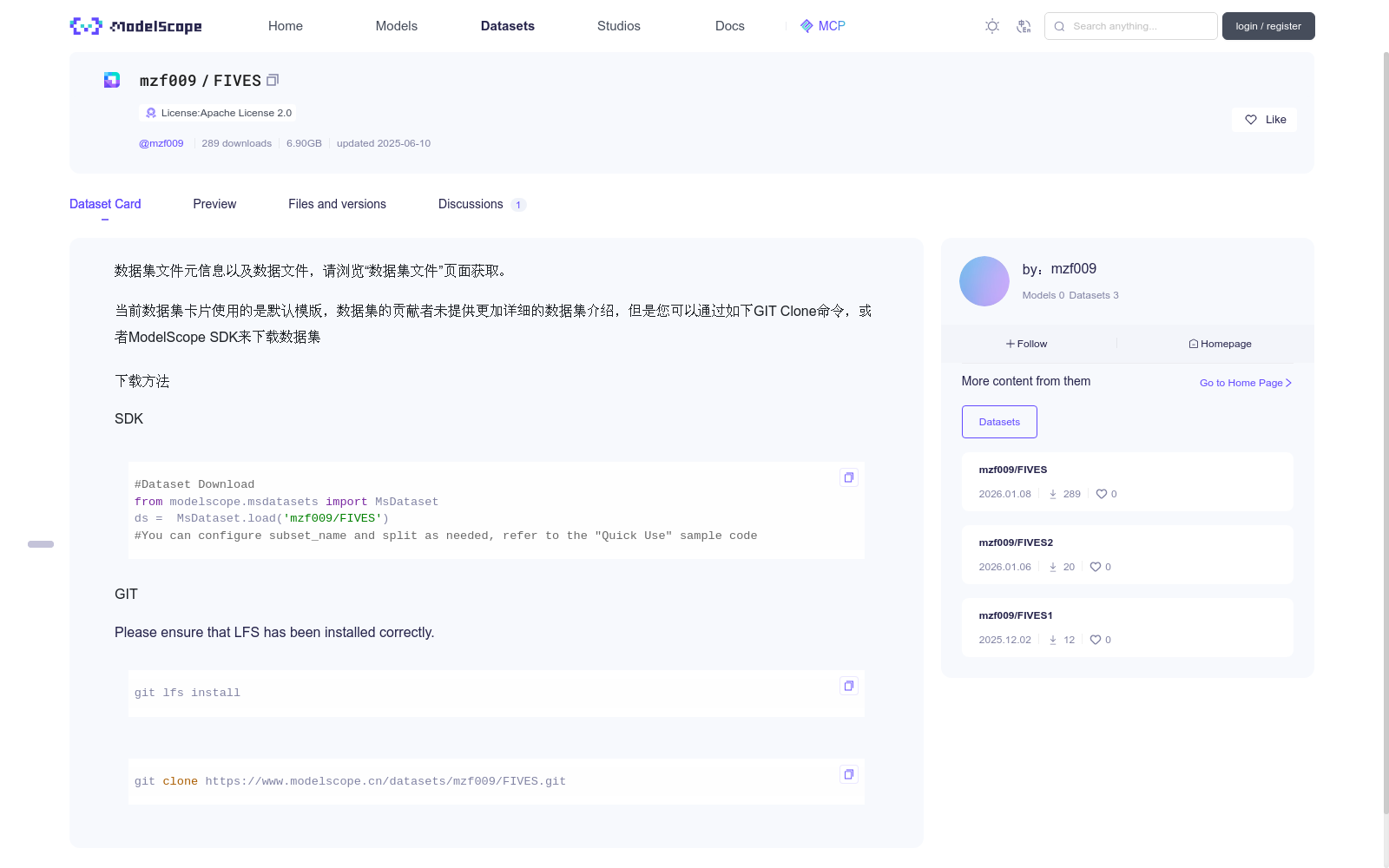Open the mzf009/FIVES dataset card in sidebar

(1127, 482)
